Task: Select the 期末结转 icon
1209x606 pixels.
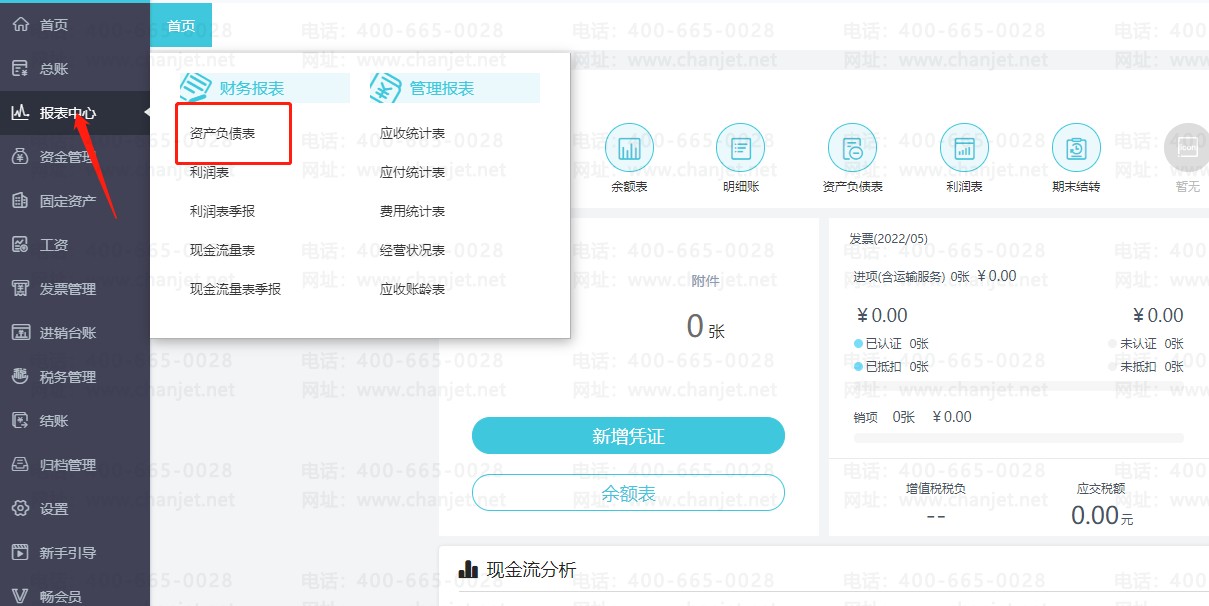Action: click(x=1076, y=146)
